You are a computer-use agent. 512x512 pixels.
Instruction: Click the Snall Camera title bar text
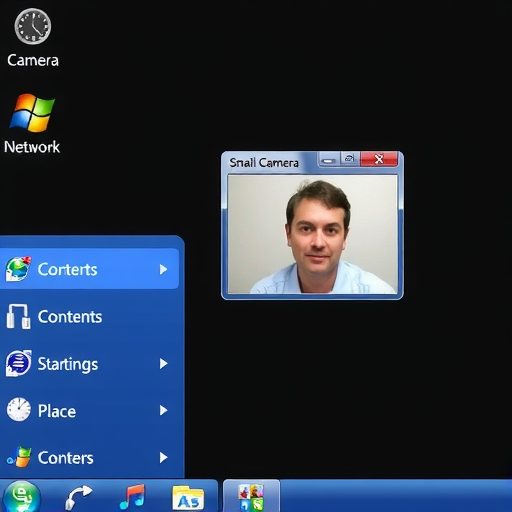264,163
